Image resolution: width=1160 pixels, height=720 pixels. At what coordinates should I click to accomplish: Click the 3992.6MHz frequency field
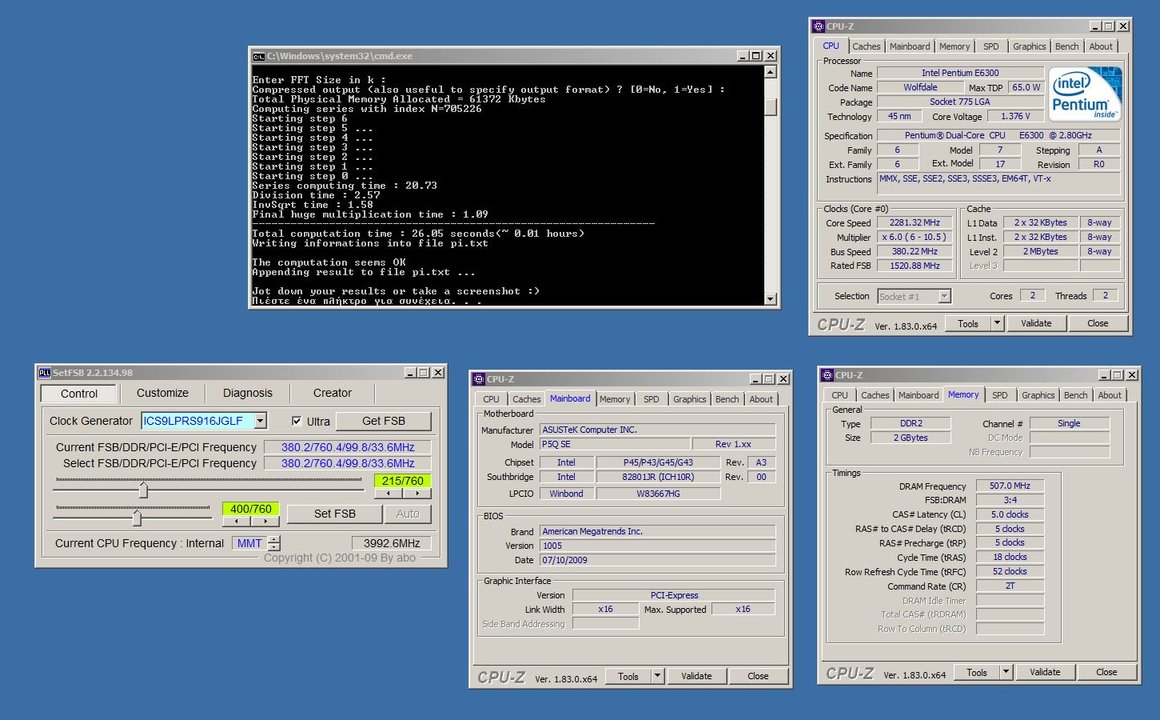[x=391, y=543]
